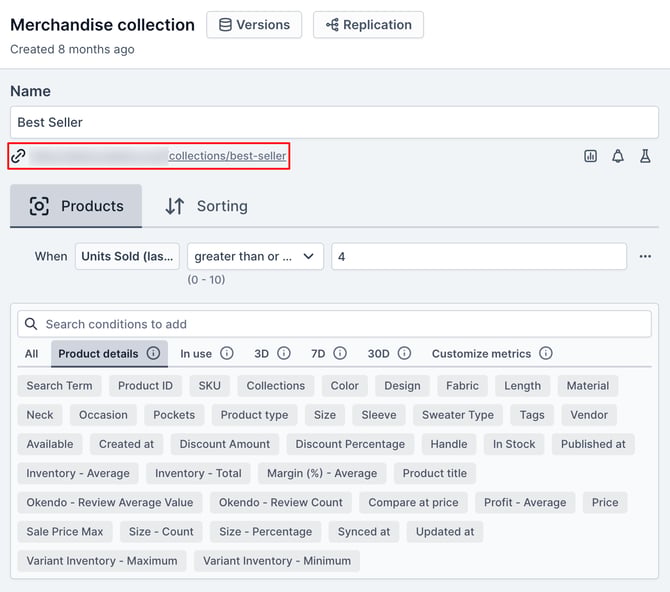Click the Replication button
The height and width of the screenshot is (592, 670).
click(x=368, y=25)
